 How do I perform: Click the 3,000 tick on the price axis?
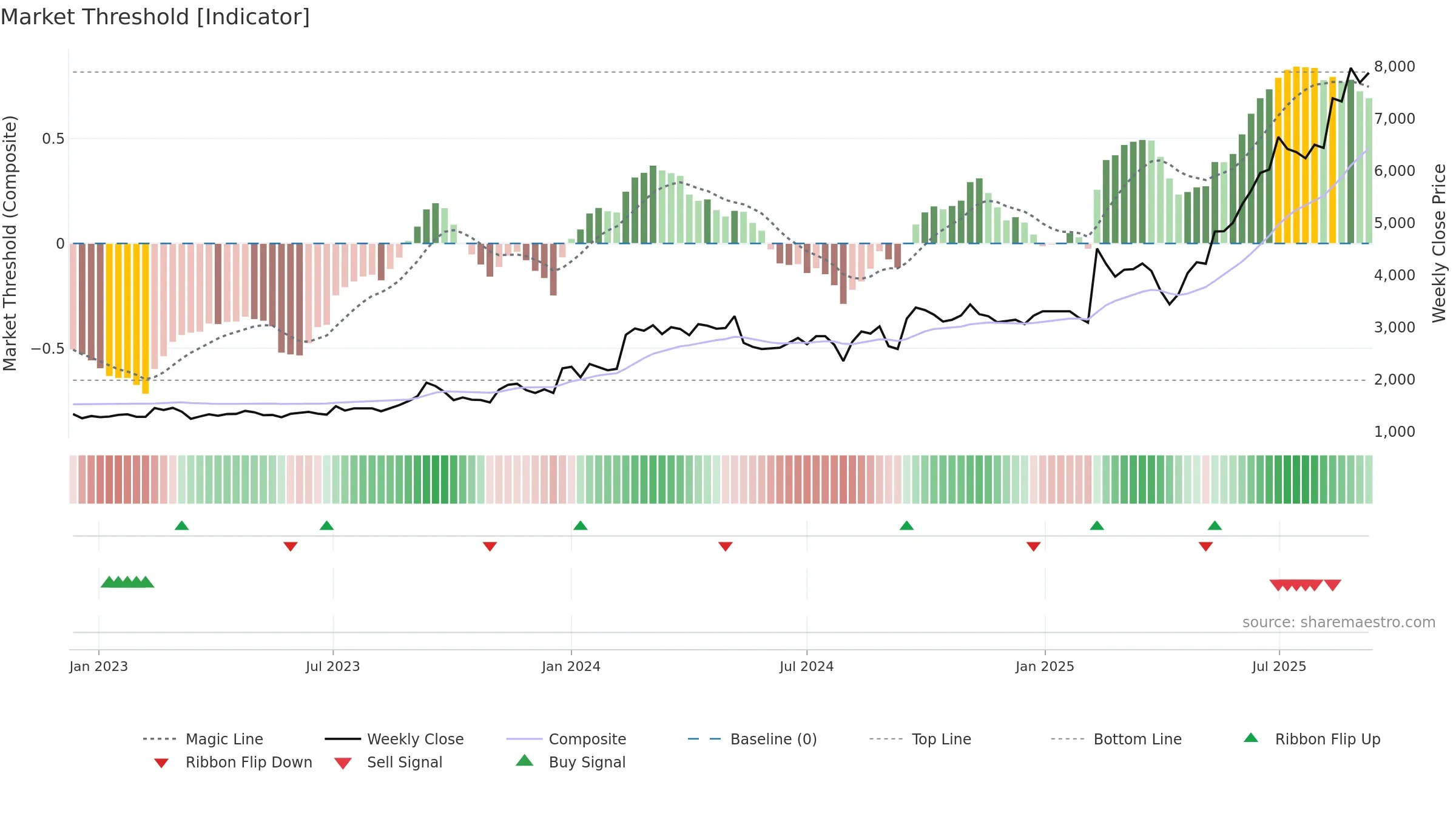pyautogui.click(x=1395, y=328)
